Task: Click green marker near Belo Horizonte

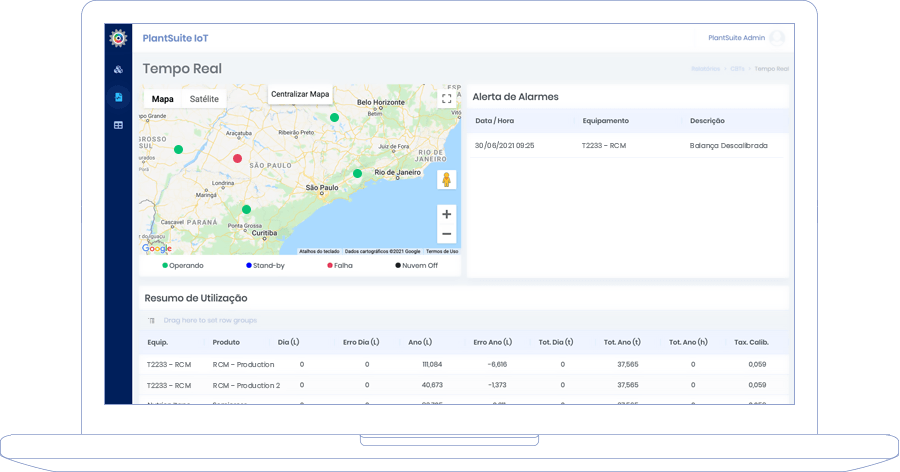Action: (x=335, y=118)
